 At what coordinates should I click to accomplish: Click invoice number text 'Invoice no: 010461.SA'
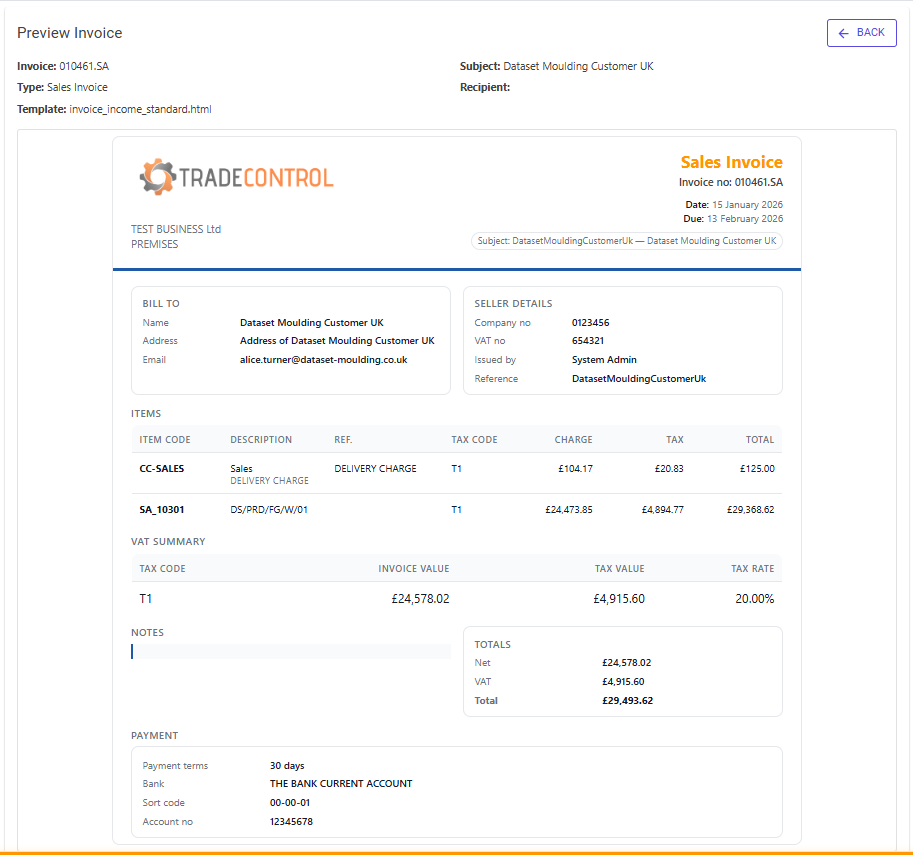pos(731,182)
